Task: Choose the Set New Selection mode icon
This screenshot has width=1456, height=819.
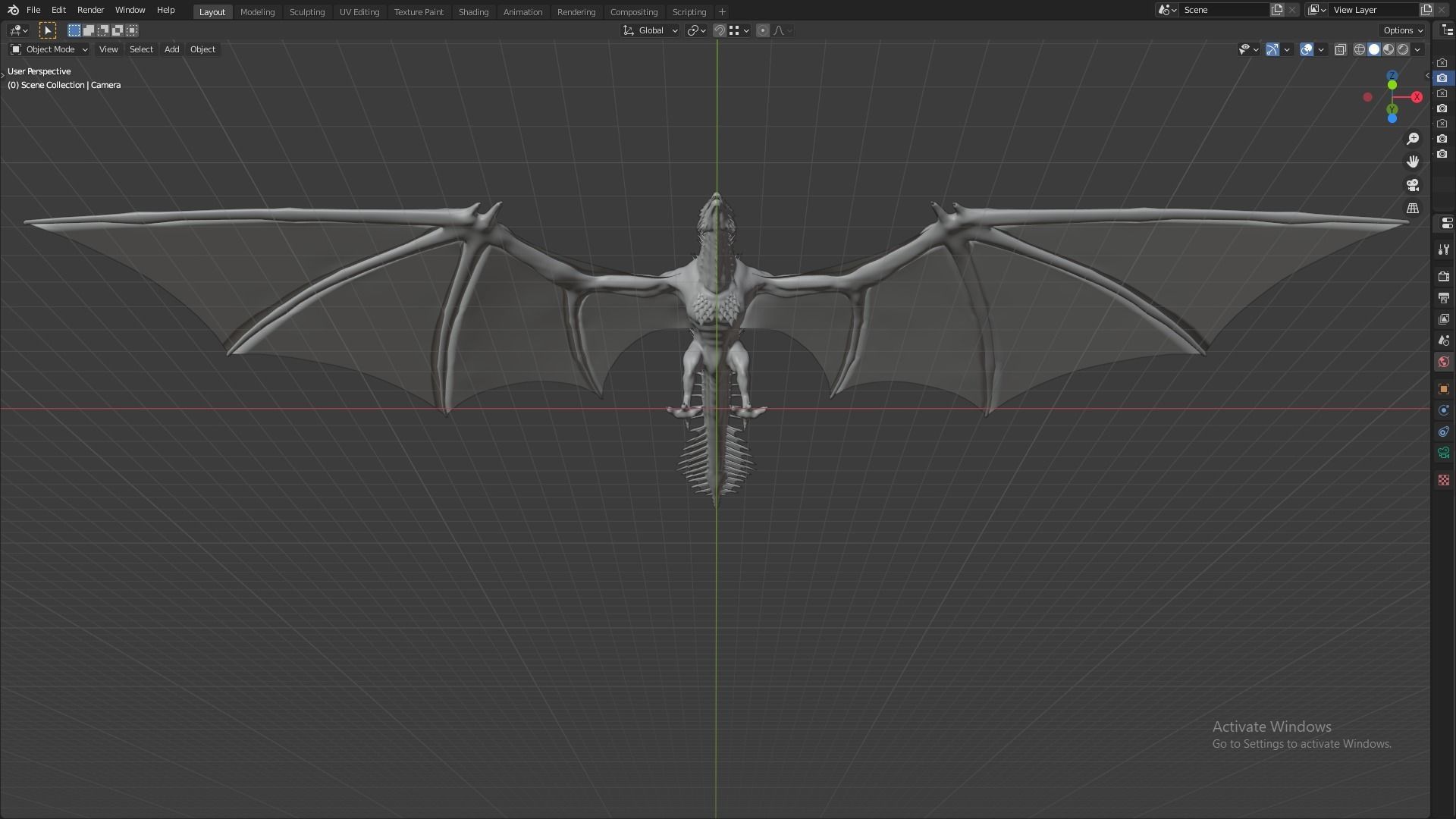Action: pos(74,30)
